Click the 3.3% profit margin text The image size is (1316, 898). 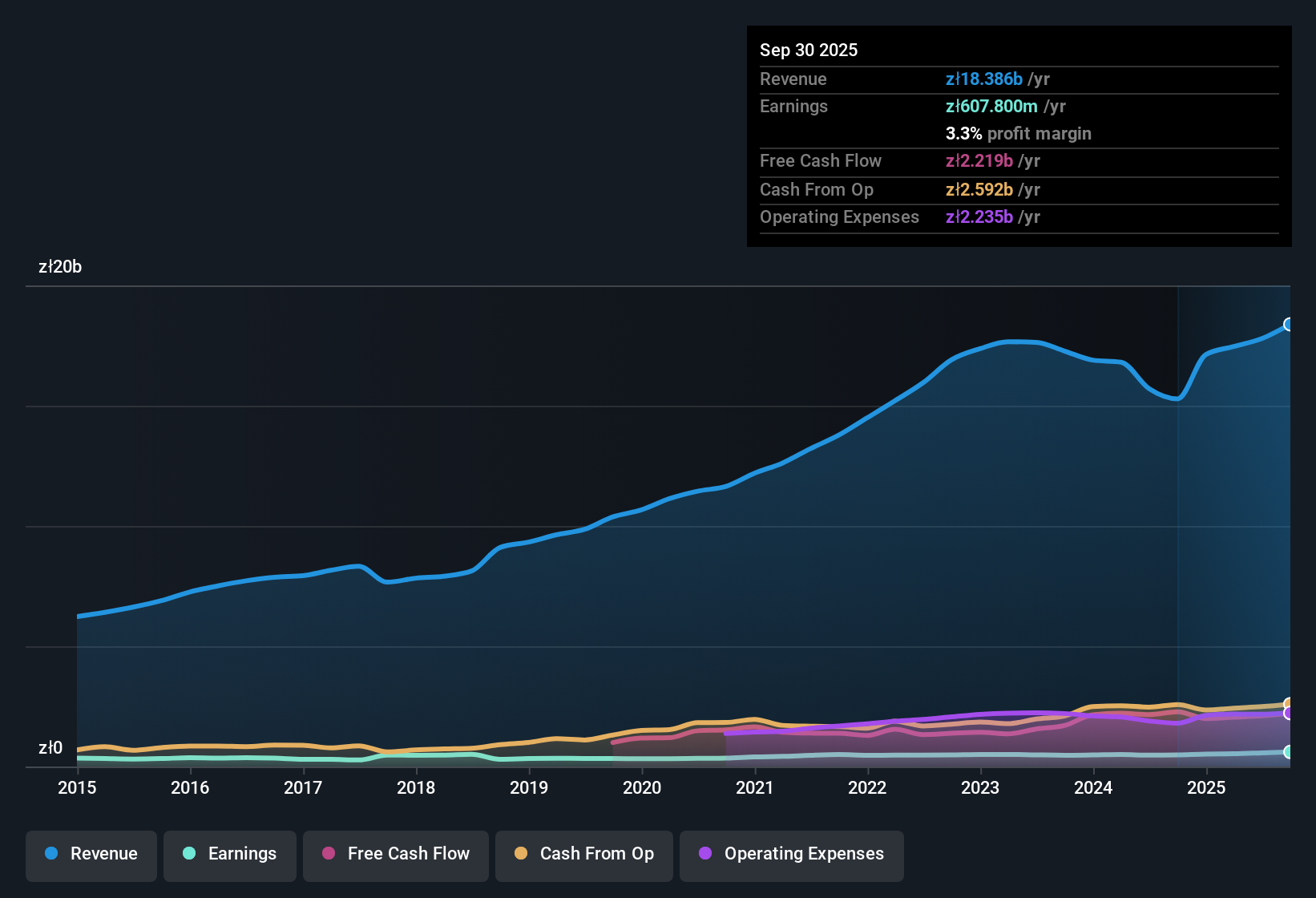coord(1018,133)
